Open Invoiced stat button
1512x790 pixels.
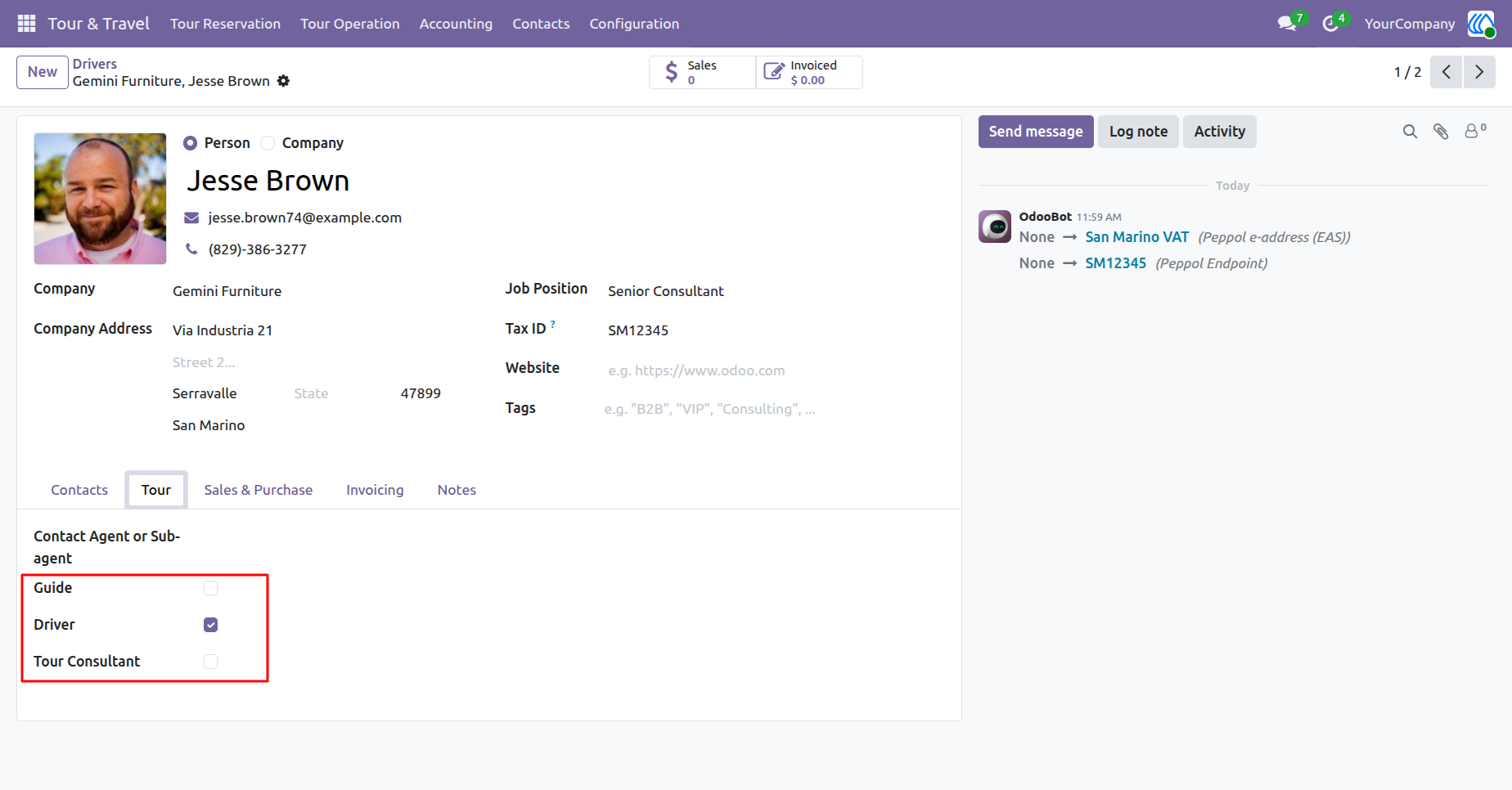[x=809, y=72]
